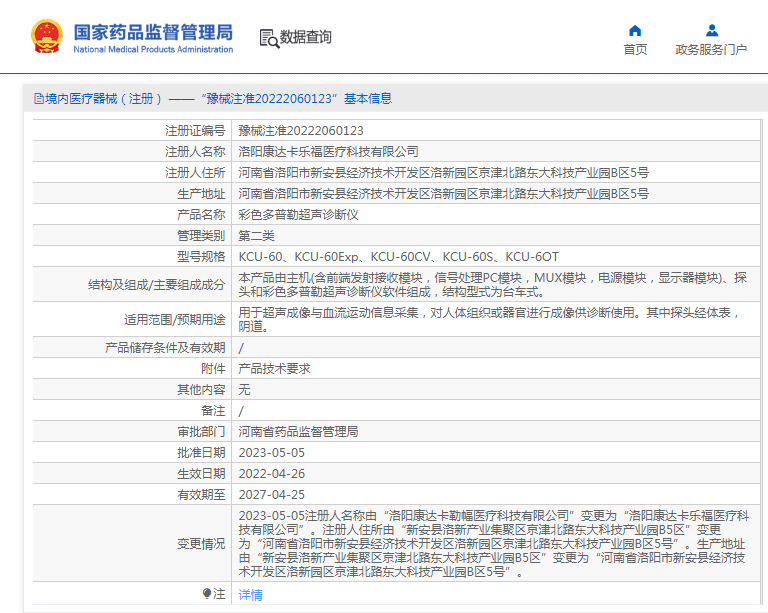Click the 管理类别 row label
This screenshot has height=613, width=768.
click(x=201, y=236)
